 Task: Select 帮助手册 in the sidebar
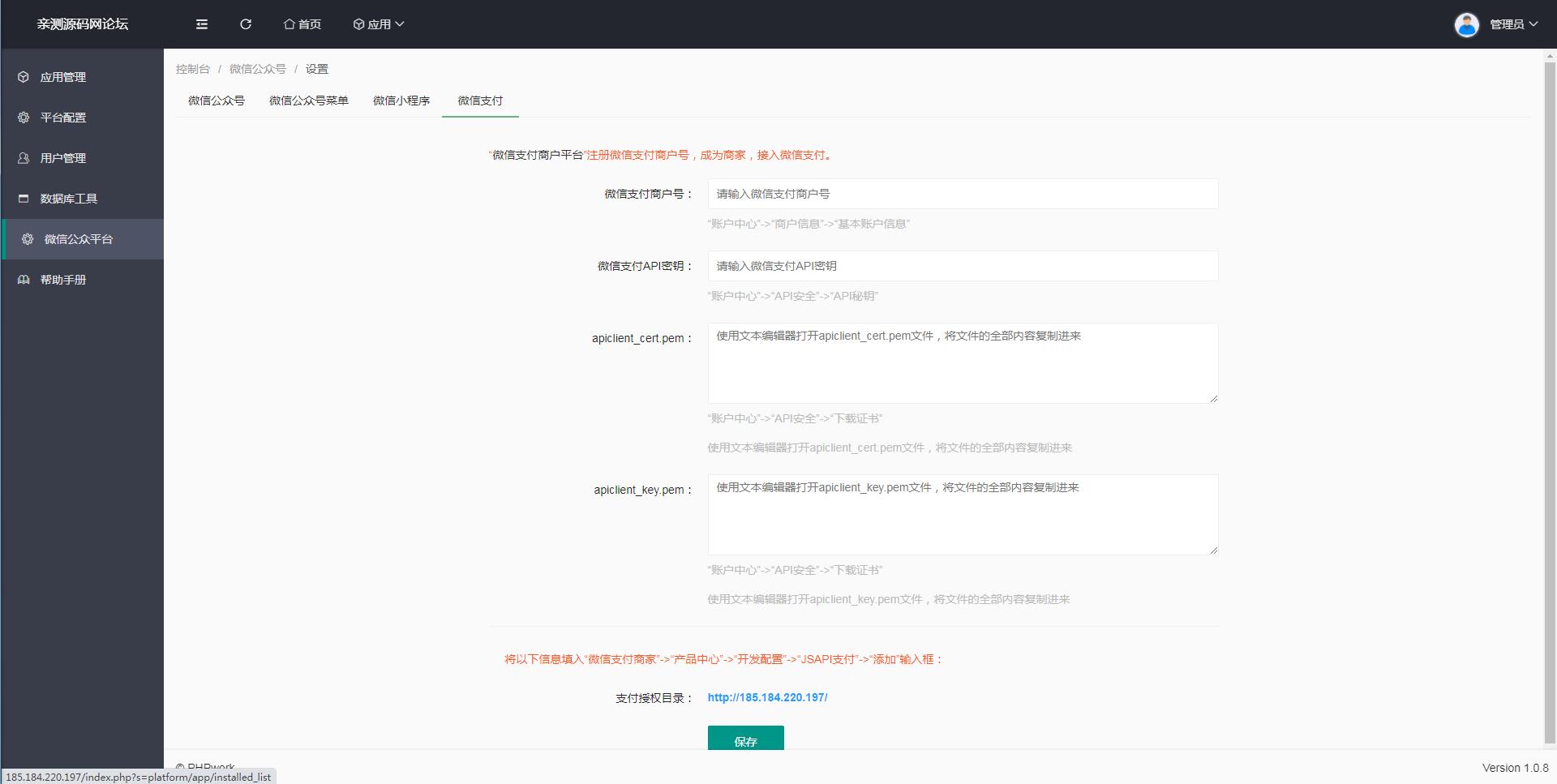pos(64,279)
